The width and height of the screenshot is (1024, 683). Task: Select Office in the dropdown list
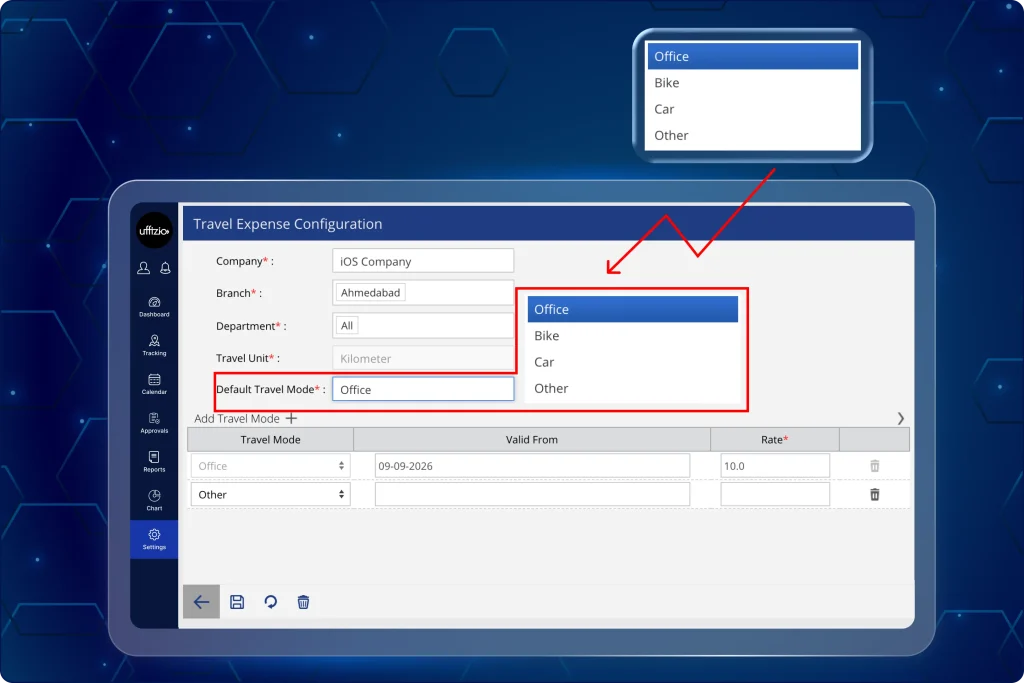[x=633, y=310]
